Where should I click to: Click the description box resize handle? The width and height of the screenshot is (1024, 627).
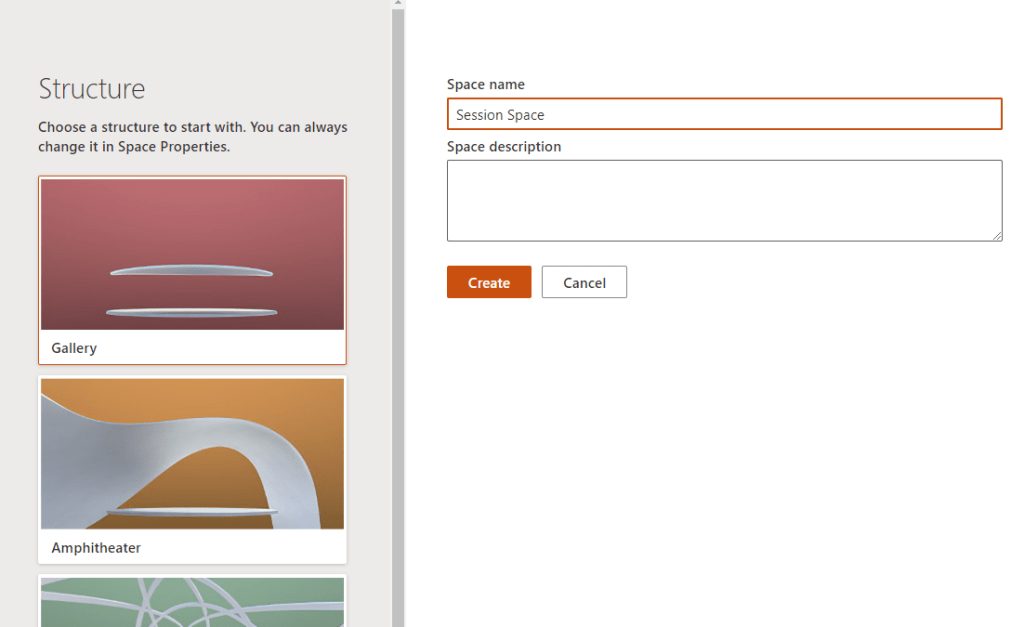pos(997,236)
